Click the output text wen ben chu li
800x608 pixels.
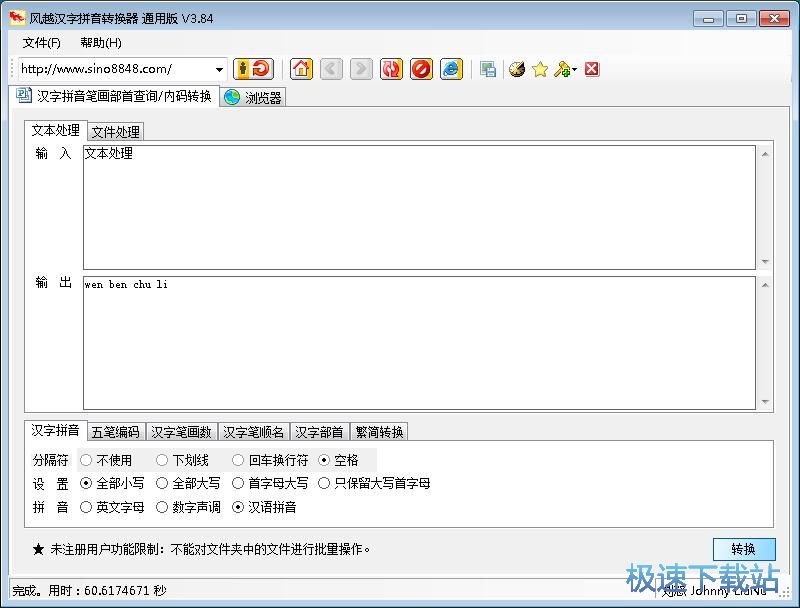(x=126, y=285)
